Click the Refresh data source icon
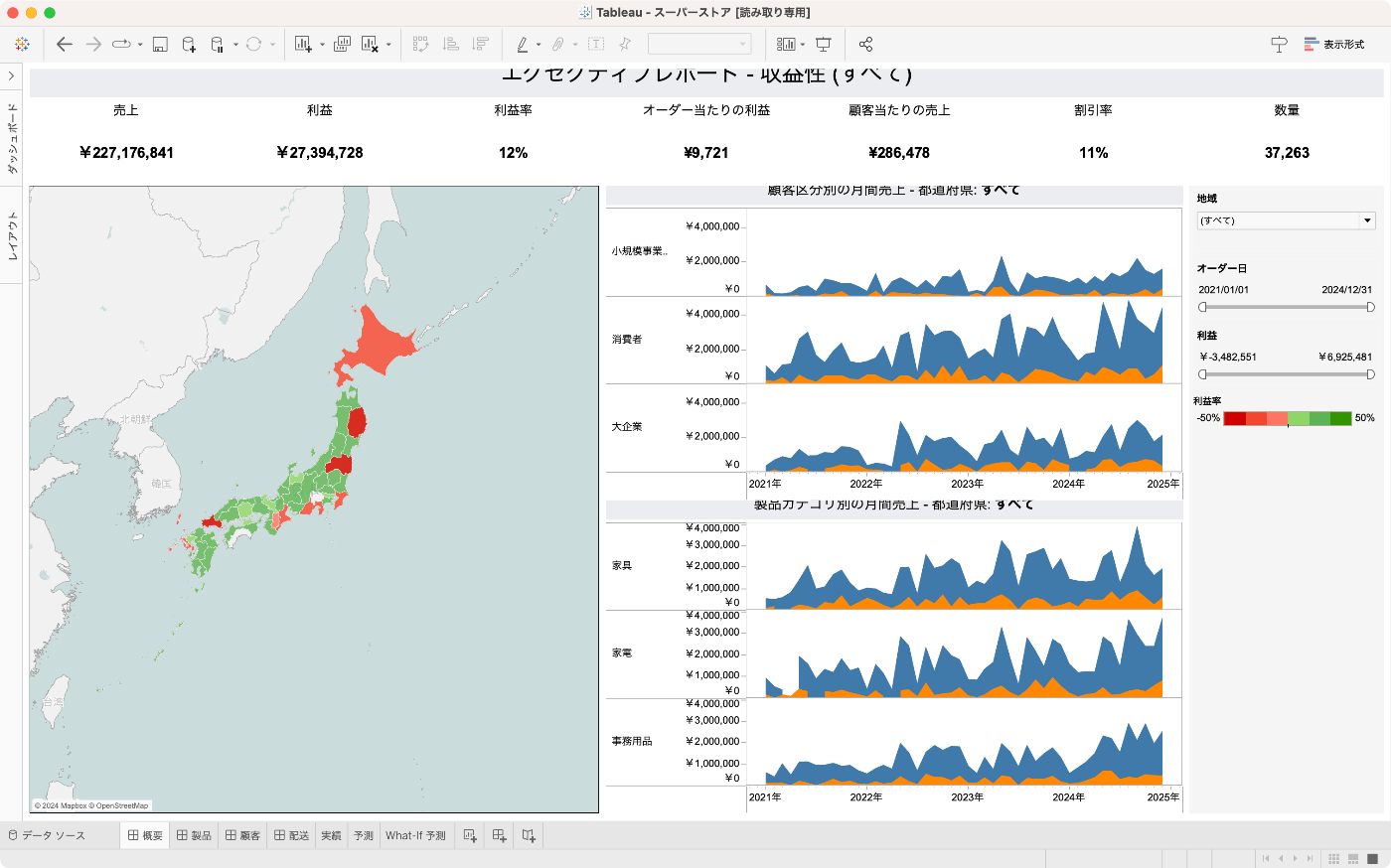This screenshot has height=868, width=1391. 253,44
